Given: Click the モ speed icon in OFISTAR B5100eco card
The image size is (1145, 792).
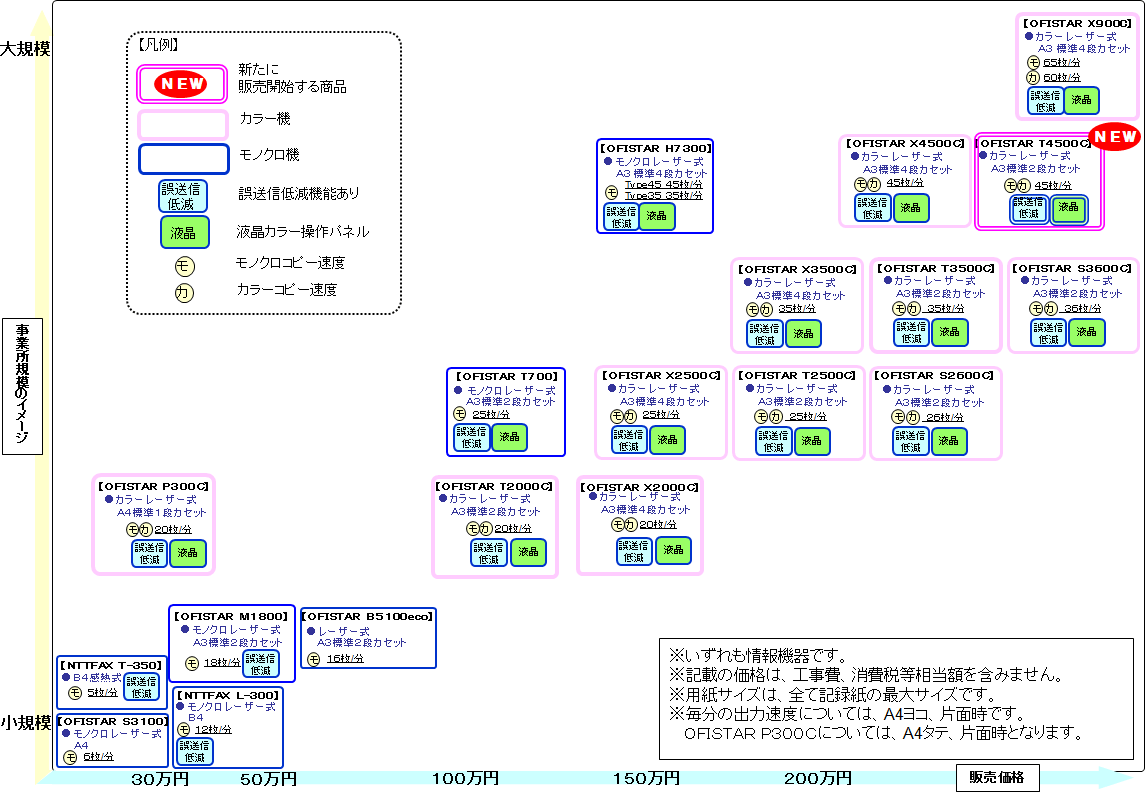Looking at the screenshot, I should pos(314,659).
